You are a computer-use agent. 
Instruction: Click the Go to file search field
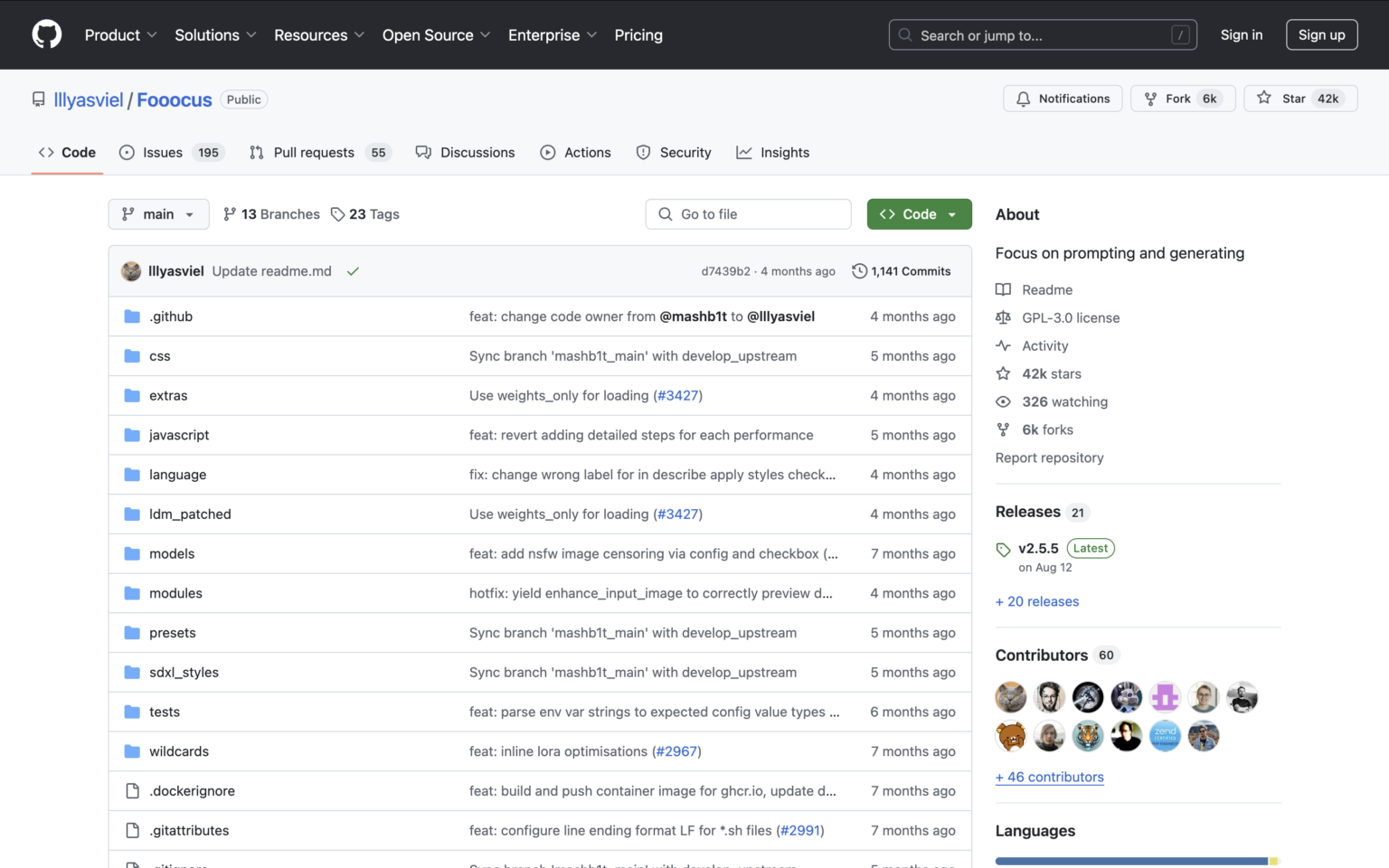pos(749,214)
